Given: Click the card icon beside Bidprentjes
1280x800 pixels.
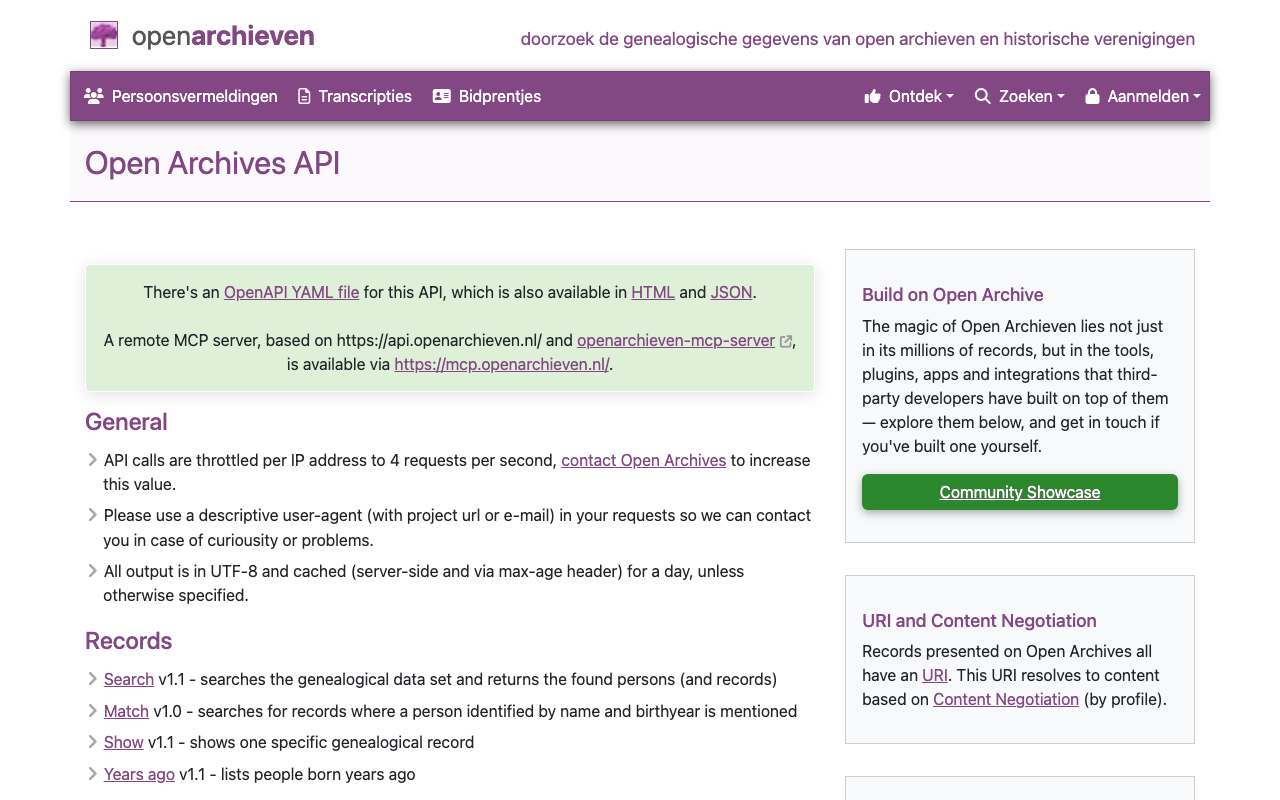Looking at the screenshot, I should 442,96.
